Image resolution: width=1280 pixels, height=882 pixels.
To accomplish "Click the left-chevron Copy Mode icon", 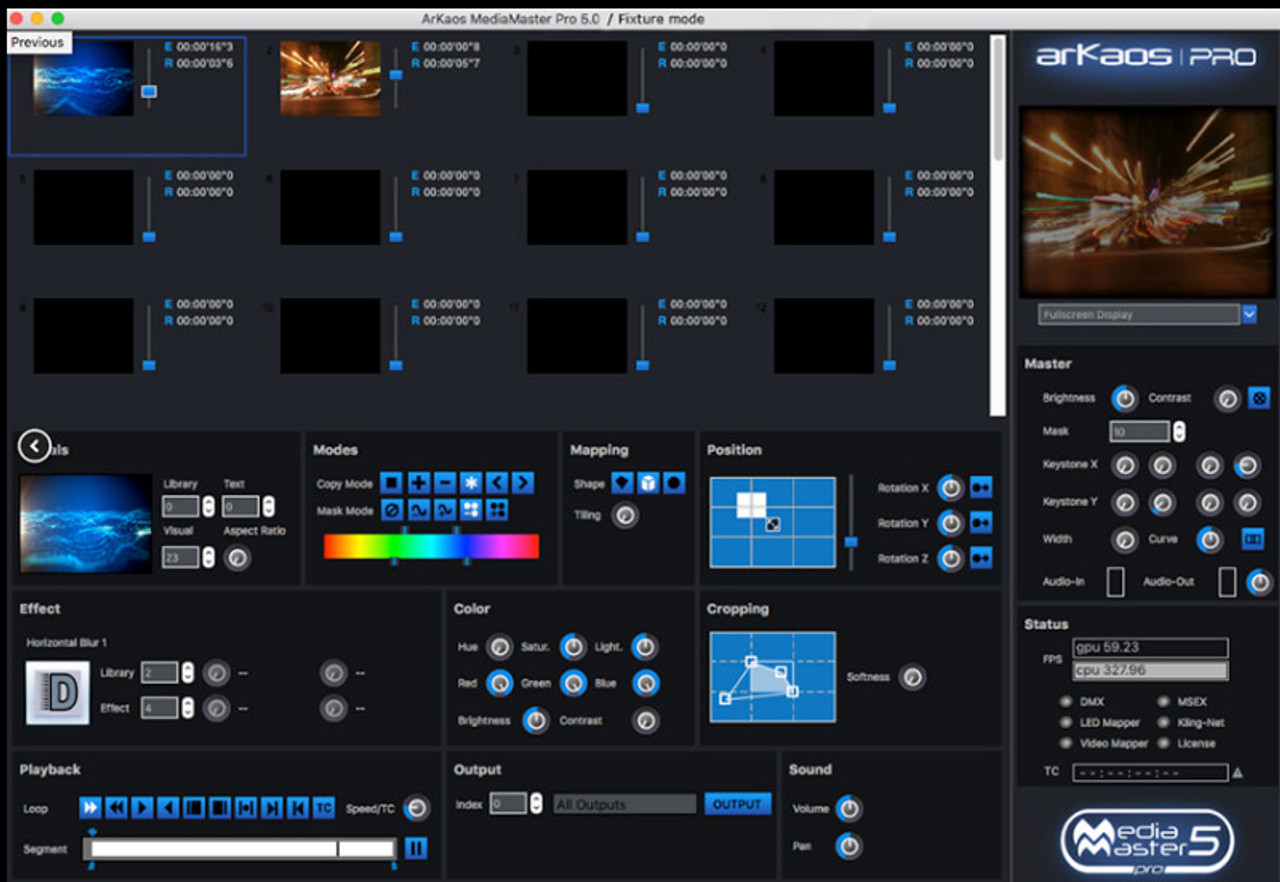I will tap(496, 483).
